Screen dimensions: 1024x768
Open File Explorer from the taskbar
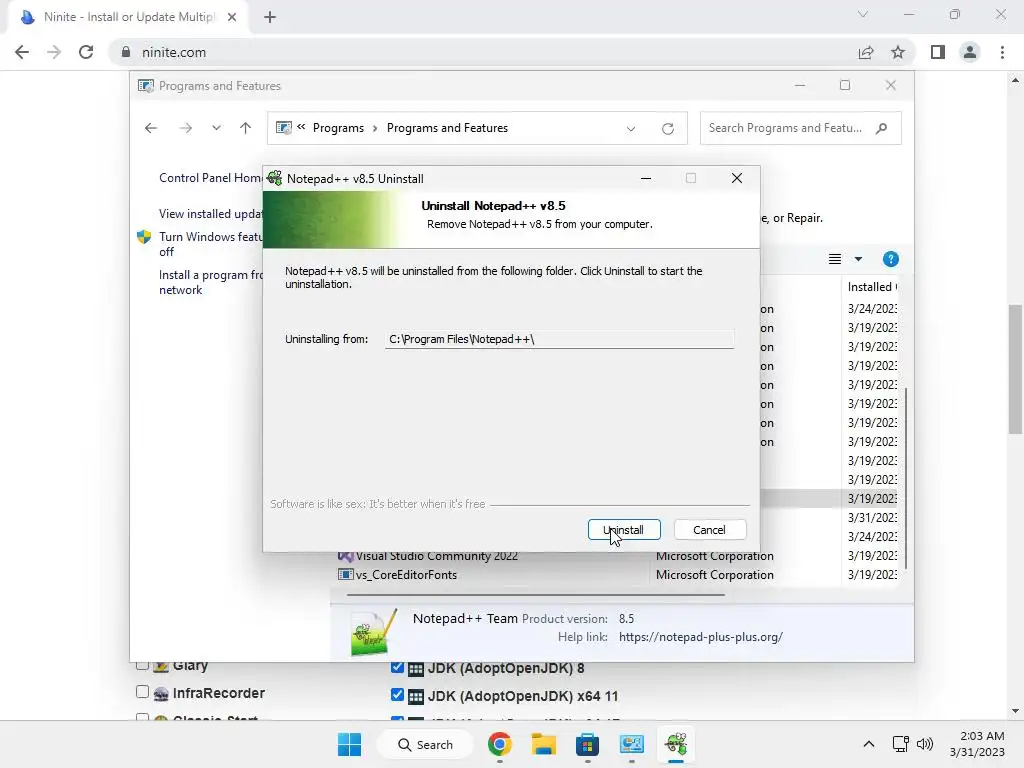tap(543, 744)
